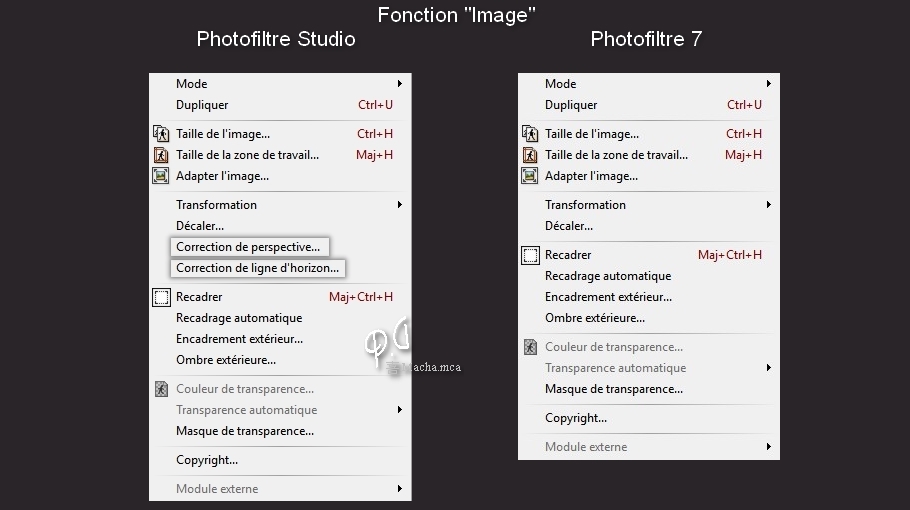910x510 pixels.
Task: Expand Transformation submenu arrow in Photofiltre 7 menu
Action: click(768, 205)
